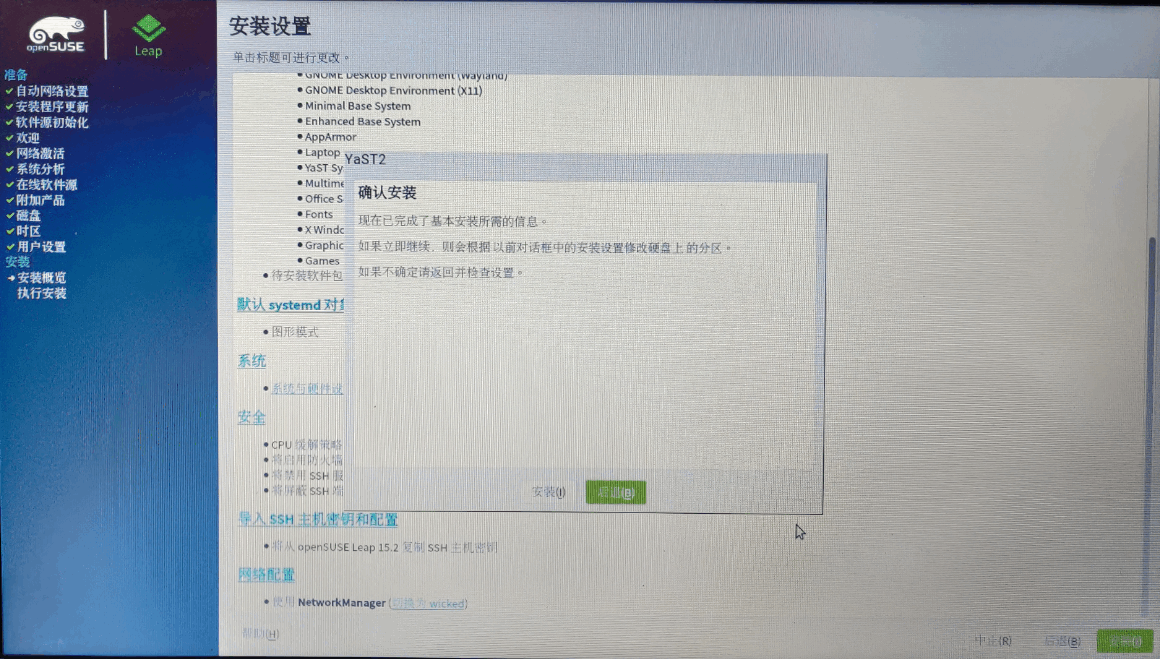Screen dimensions: 1160x659
Task: Click the bottom bar 后退(B) button
Action: pyautogui.click(x=1062, y=641)
